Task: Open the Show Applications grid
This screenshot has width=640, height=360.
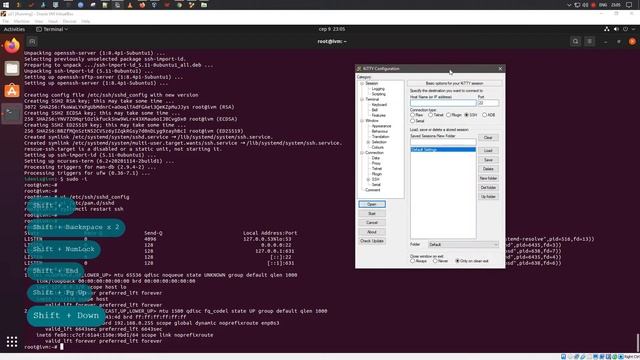Action: [x=12, y=342]
